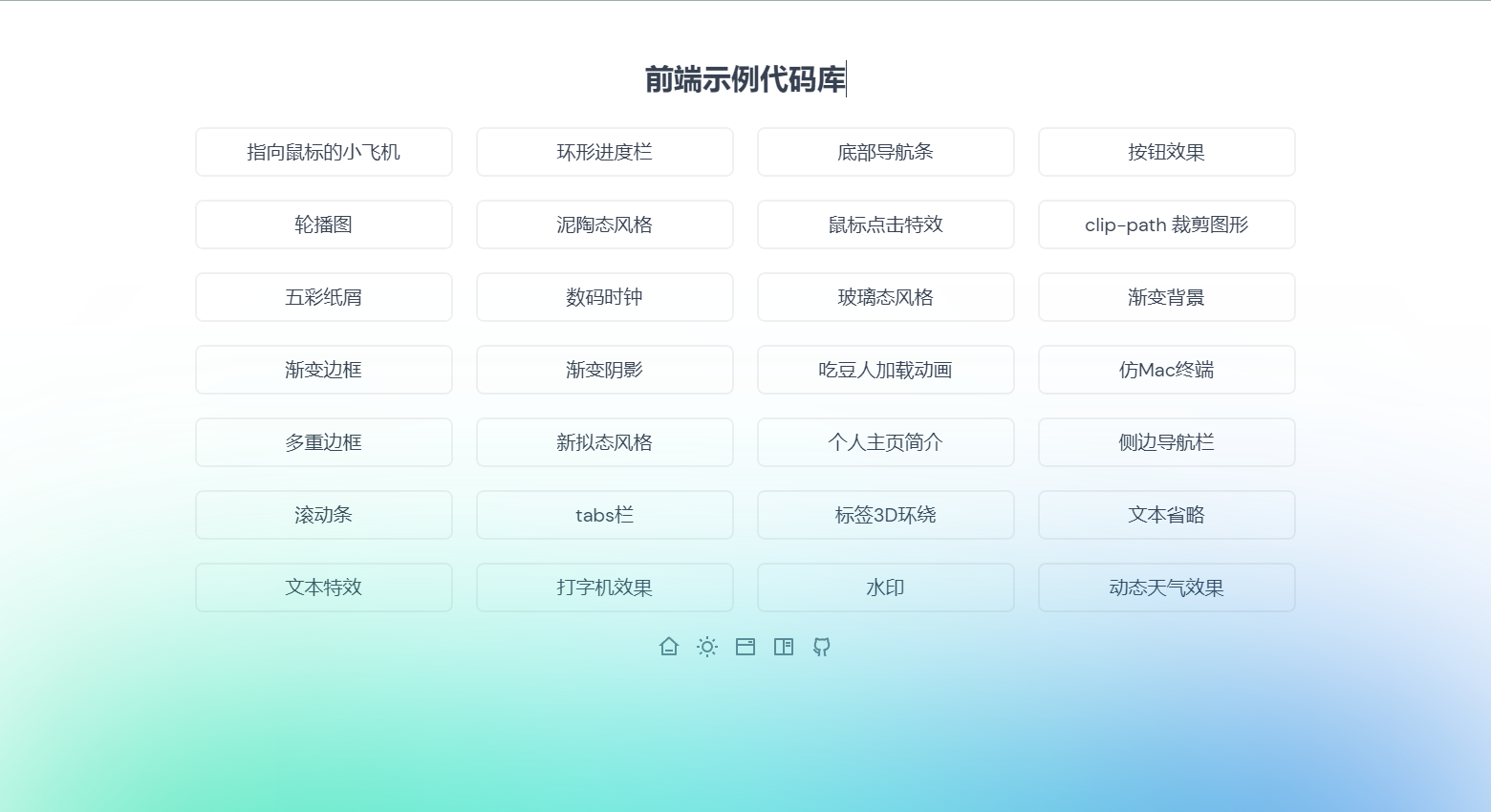Open 个人主页简介 demo
The height and width of the screenshot is (812, 1491).
886,442
